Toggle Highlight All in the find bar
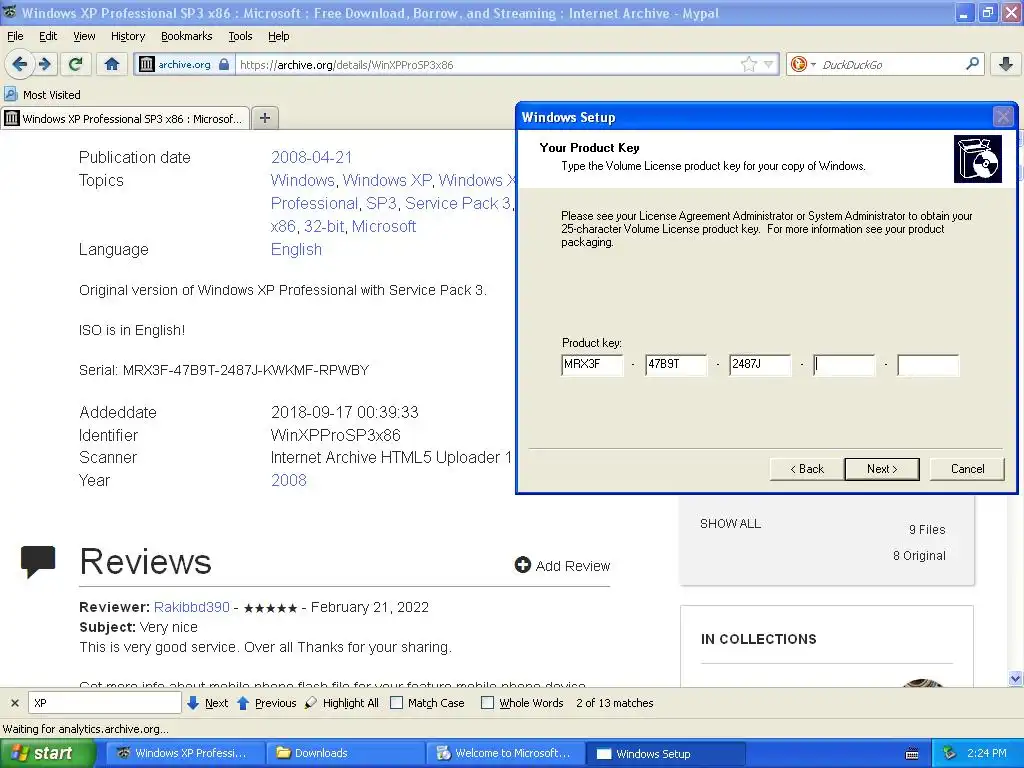The width and height of the screenshot is (1024, 768). (342, 703)
